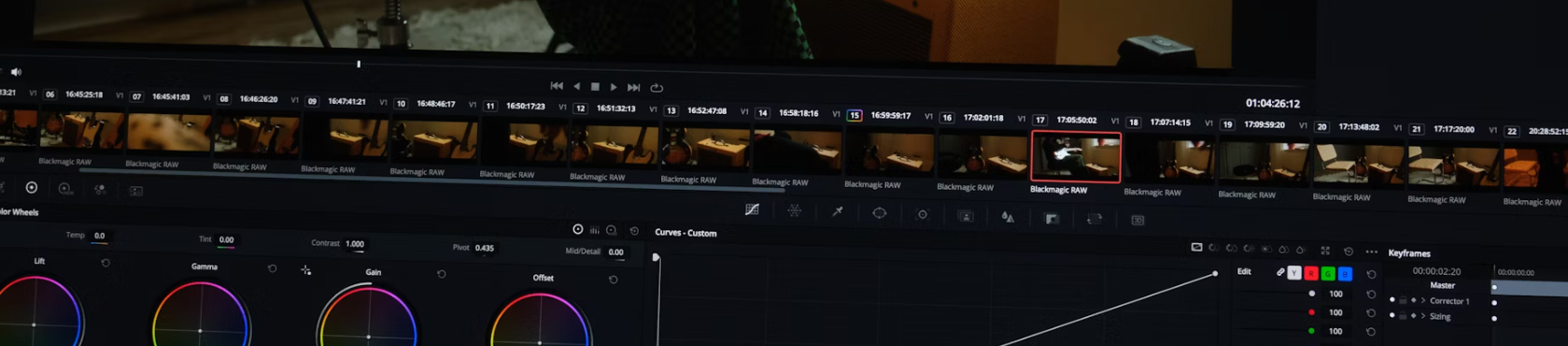Image resolution: width=1568 pixels, height=346 pixels.
Task: Enable the green G curve channel
Action: point(1328,274)
